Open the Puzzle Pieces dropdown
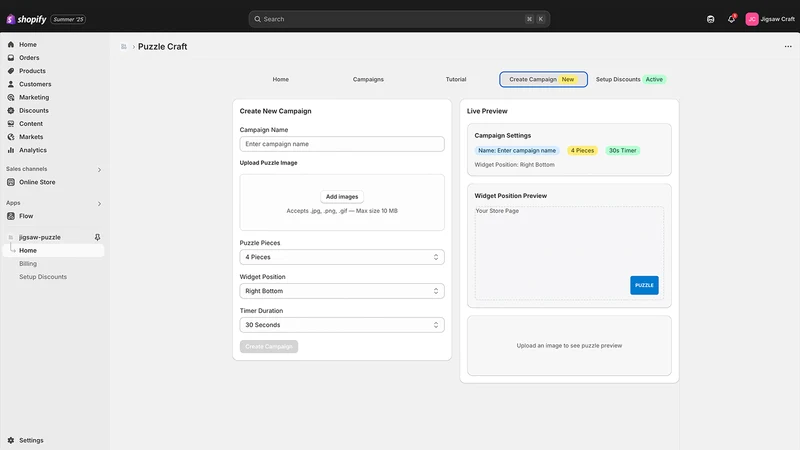This screenshot has width=800, height=450. point(342,257)
